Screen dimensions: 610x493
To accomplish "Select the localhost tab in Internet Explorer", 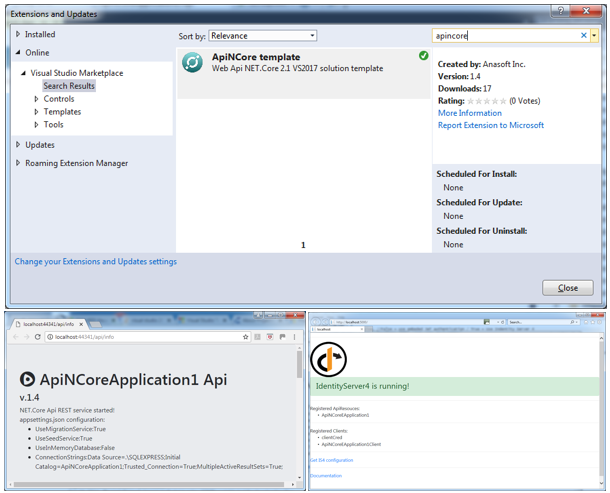I will point(337,329).
